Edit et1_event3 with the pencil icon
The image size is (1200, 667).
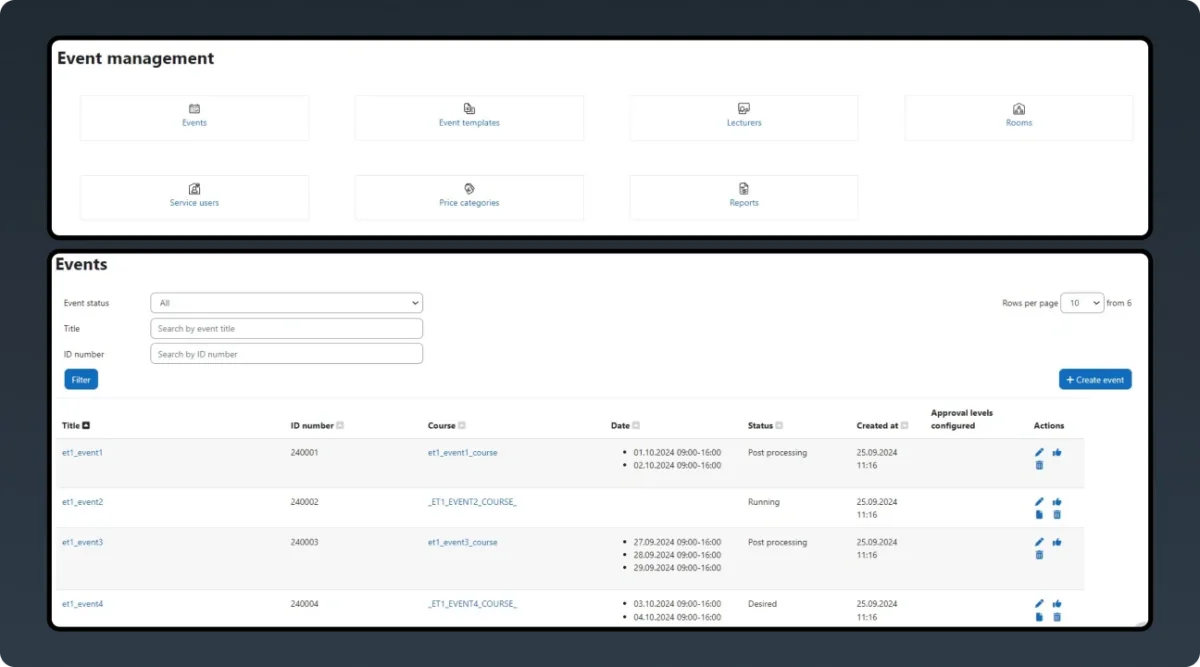tap(1040, 542)
